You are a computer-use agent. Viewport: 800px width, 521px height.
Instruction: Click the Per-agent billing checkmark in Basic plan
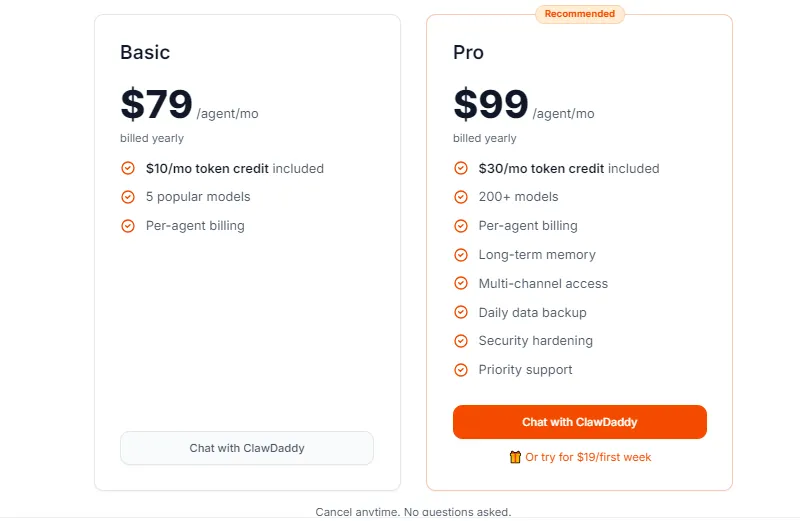tap(128, 226)
